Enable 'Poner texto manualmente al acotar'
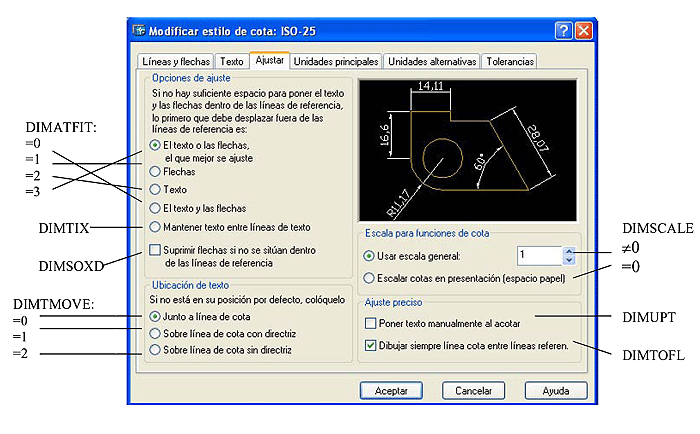 click(371, 323)
